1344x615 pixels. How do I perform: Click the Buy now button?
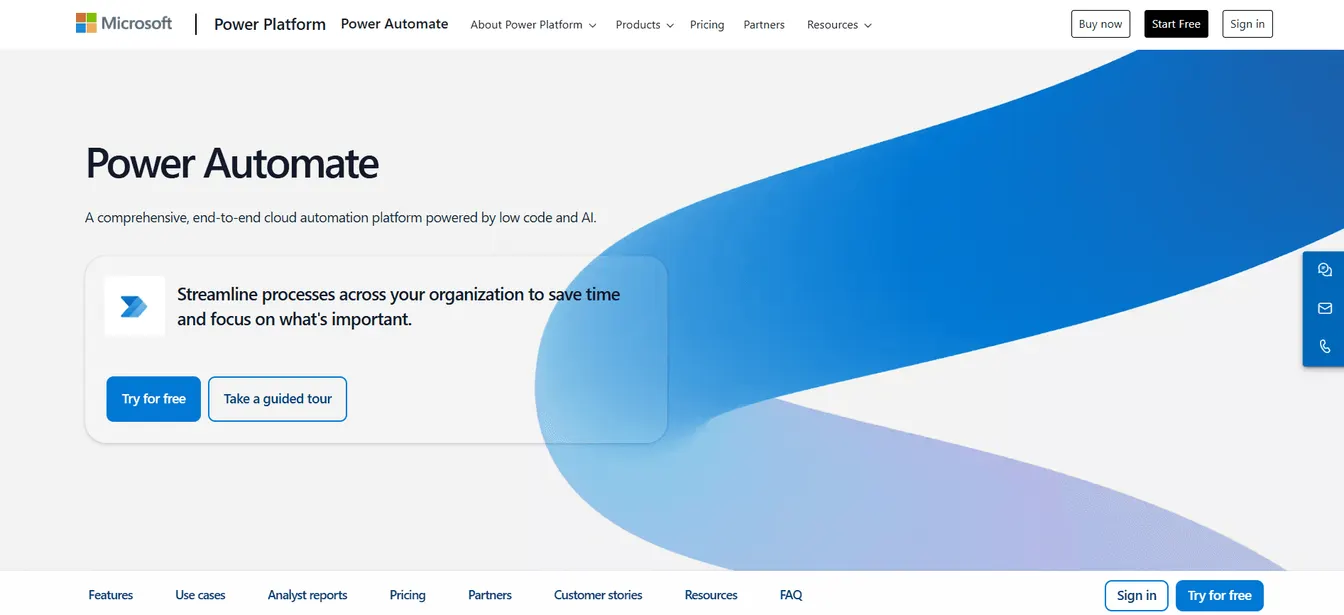tap(1100, 24)
